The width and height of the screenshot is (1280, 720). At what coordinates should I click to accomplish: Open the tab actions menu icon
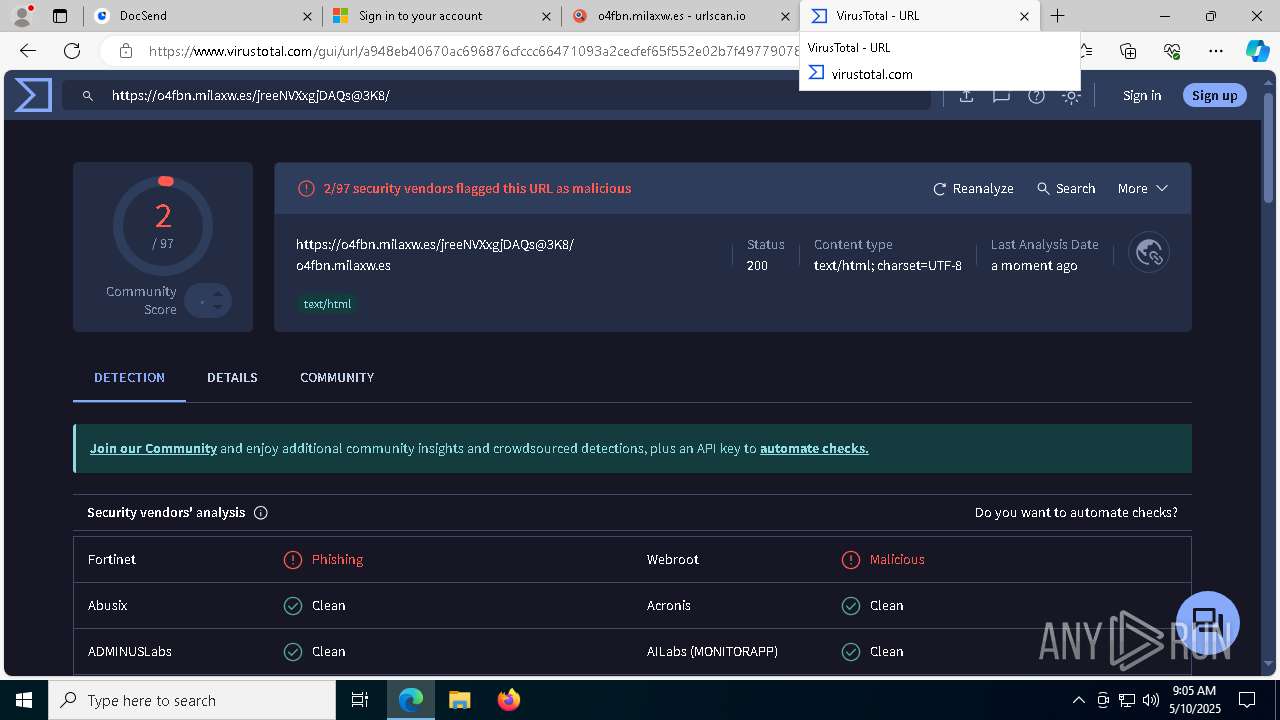coord(60,16)
